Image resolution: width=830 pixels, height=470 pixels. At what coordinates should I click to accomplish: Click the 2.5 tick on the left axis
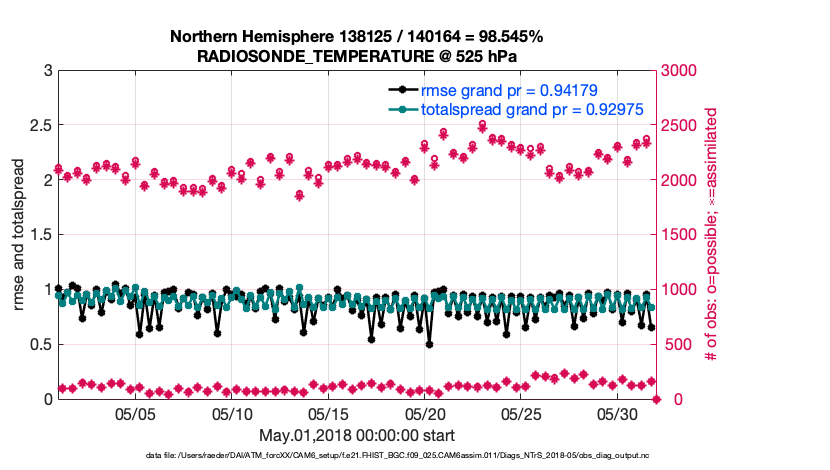tap(40, 126)
